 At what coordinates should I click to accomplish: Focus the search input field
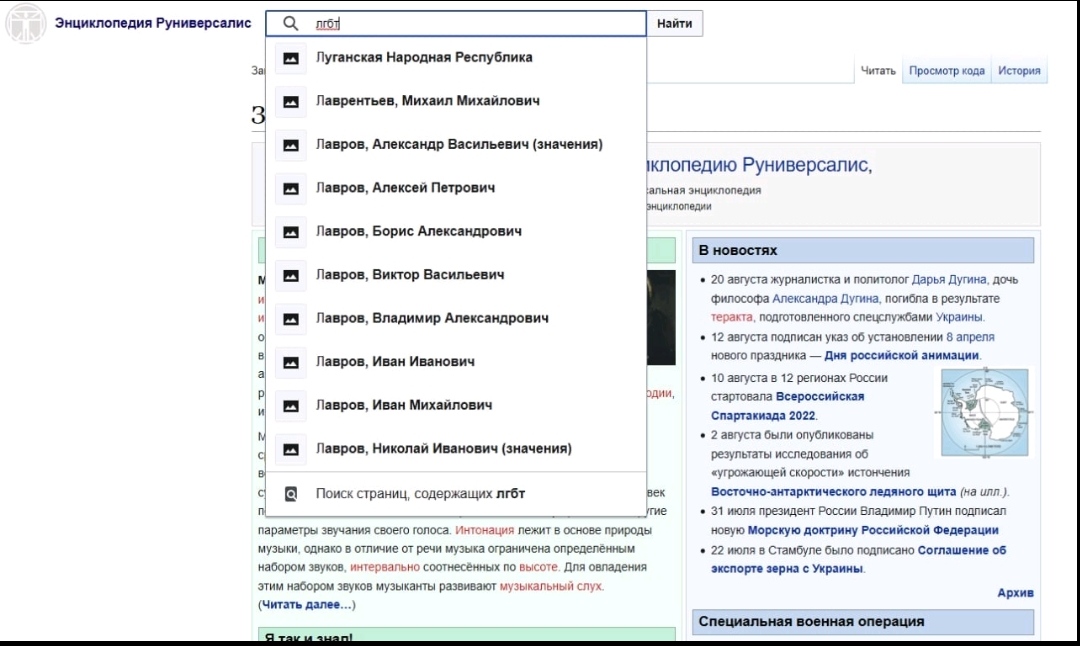point(456,23)
